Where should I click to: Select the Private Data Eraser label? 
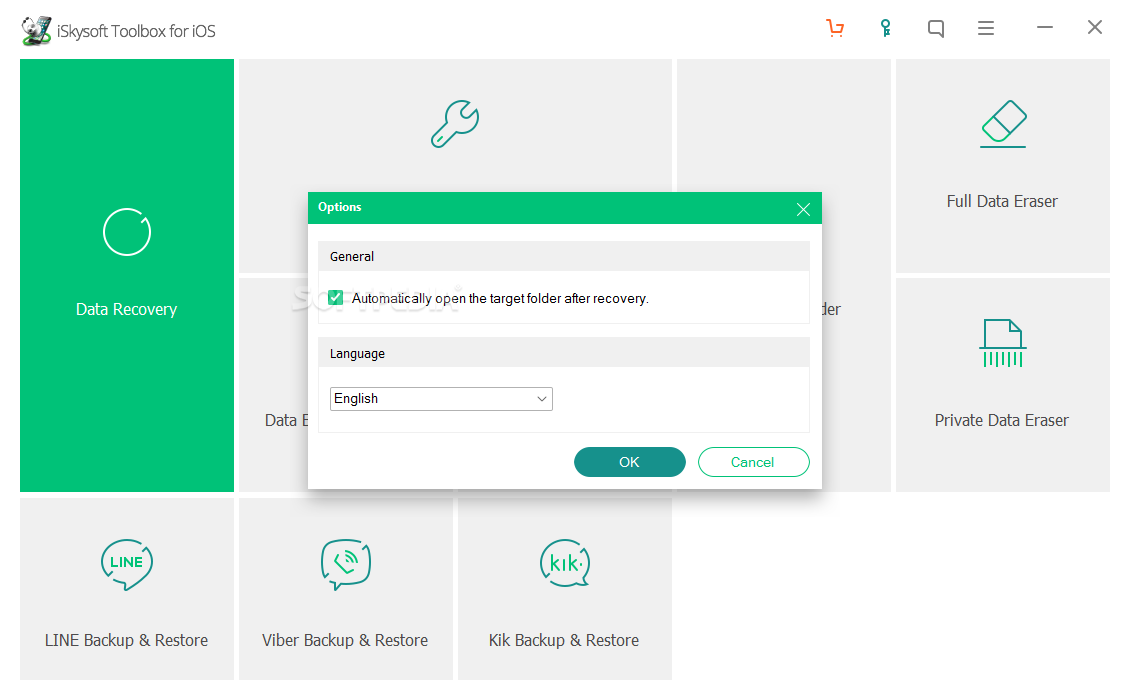(x=1002, y=421)
